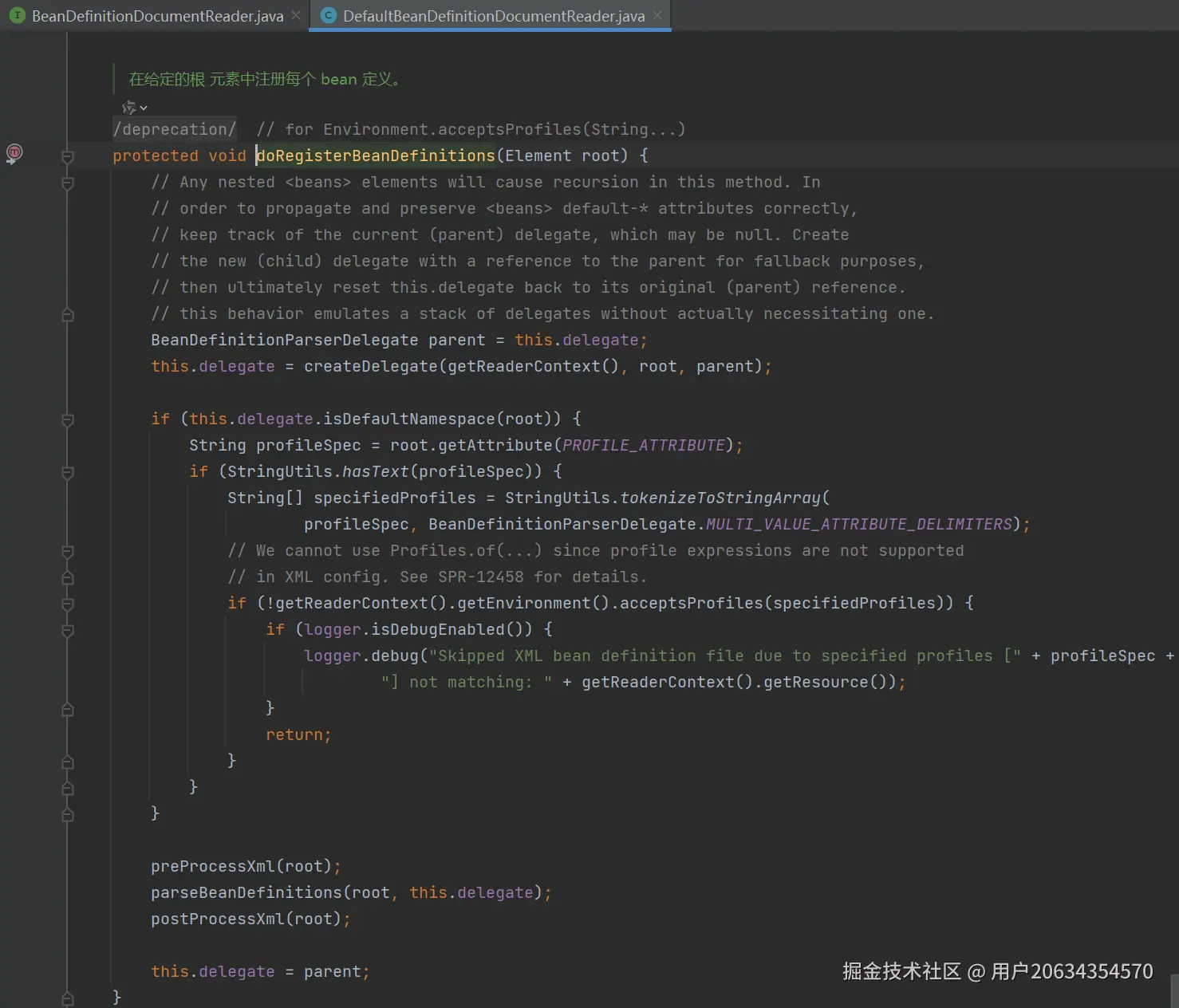The height and width of the screenshot is (1008, 1179).
Task: Close the DefaultBeanDefinitionDocumentReader.java tab
Action: [x=657, y=15]
